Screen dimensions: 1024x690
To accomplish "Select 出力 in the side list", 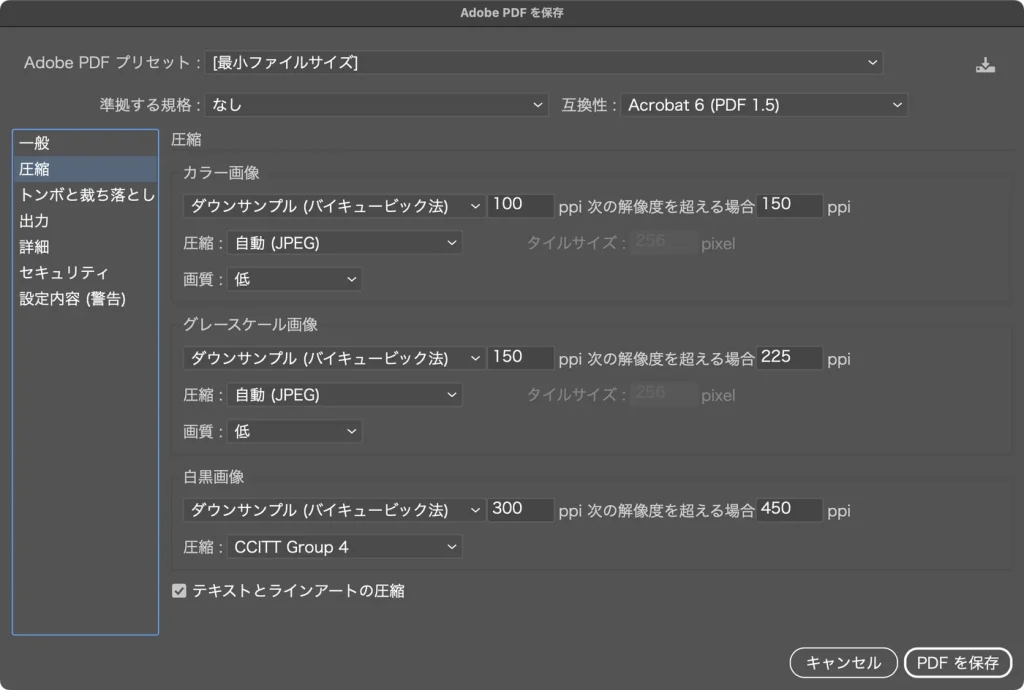I will click(85, 221).
